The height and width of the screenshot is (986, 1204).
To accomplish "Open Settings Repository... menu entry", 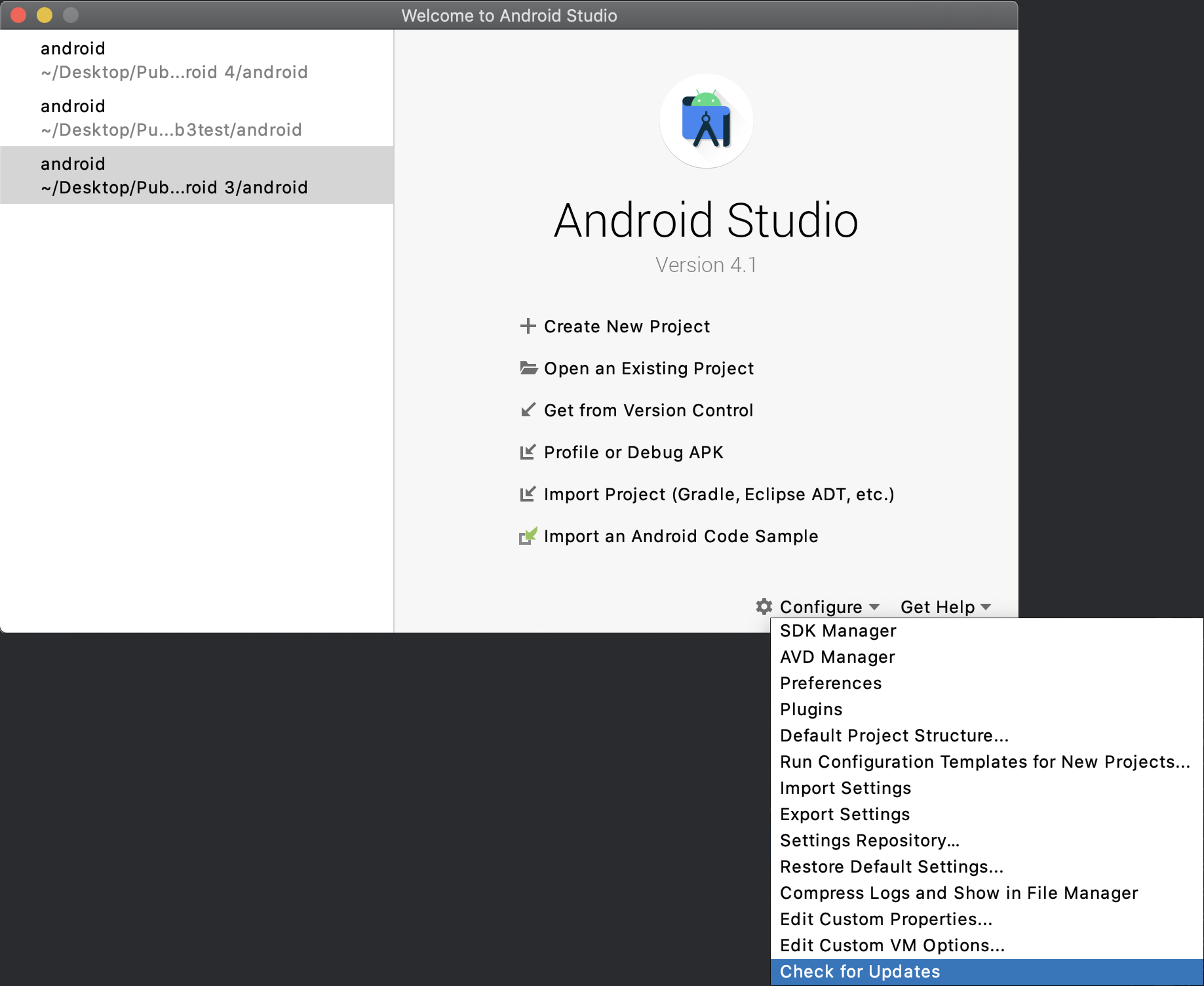I will [987, 840].
